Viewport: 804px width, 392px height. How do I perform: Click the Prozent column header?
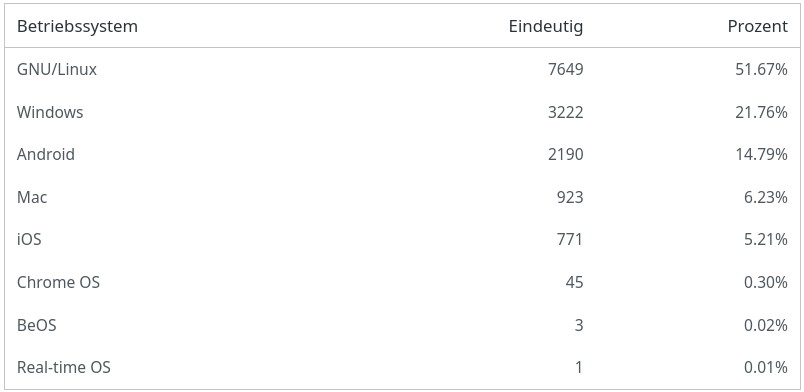tap(757, 26)
